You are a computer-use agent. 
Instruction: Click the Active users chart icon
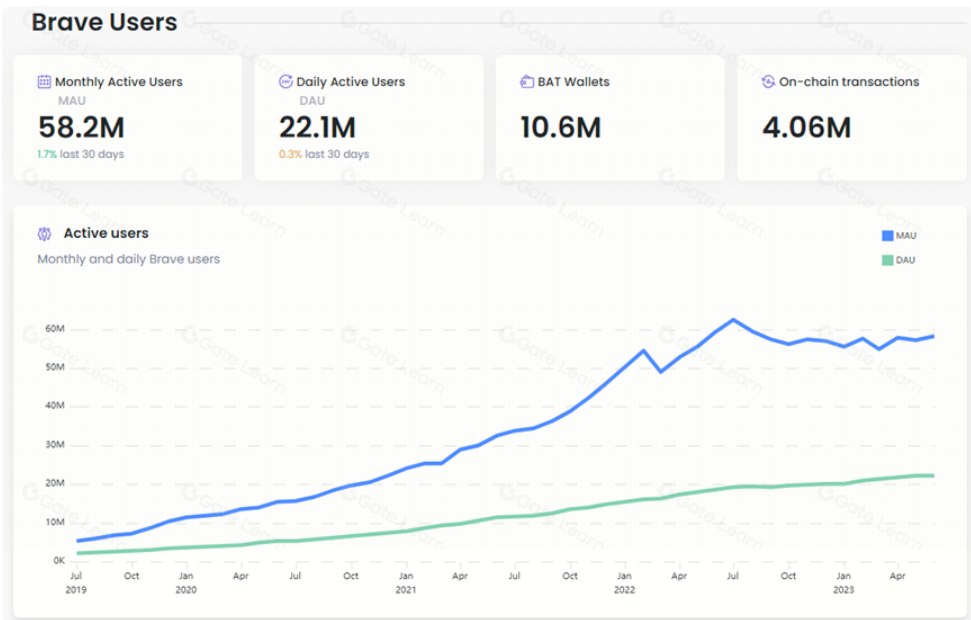pyautogui.click(x=44, y=234)
